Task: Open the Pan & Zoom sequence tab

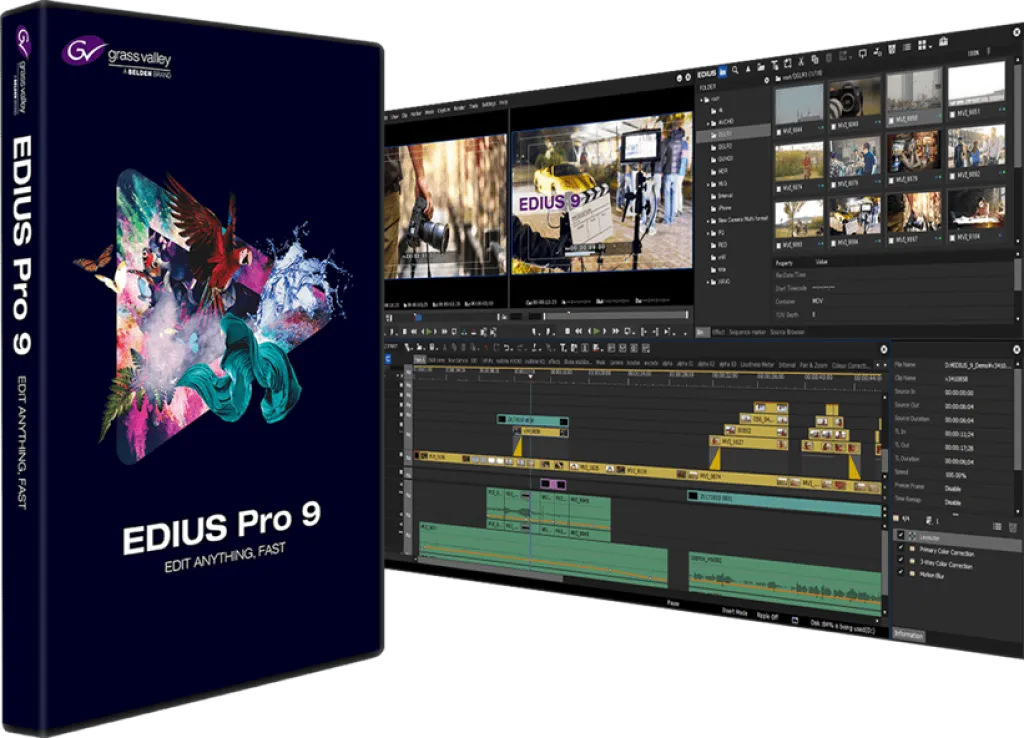Action: tap(813, 365)
